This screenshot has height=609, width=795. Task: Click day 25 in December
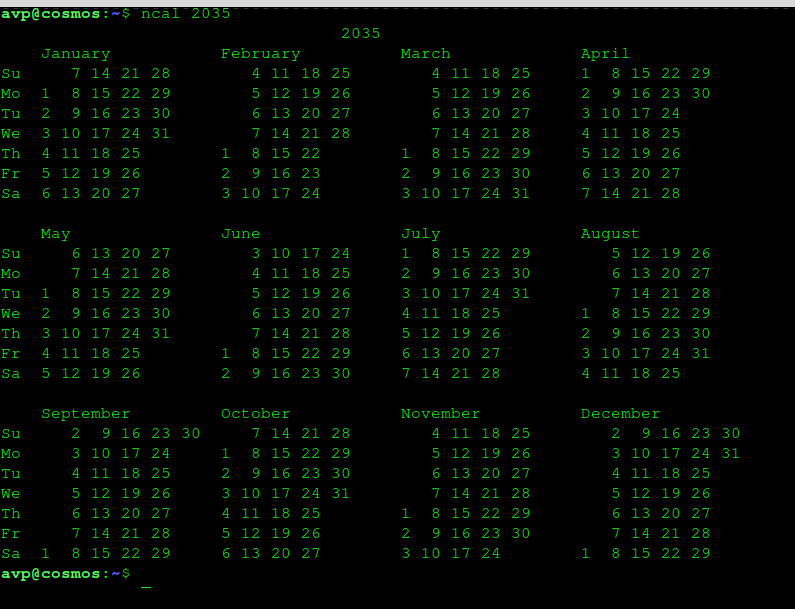pyautogui.click(x=701, y=474)
